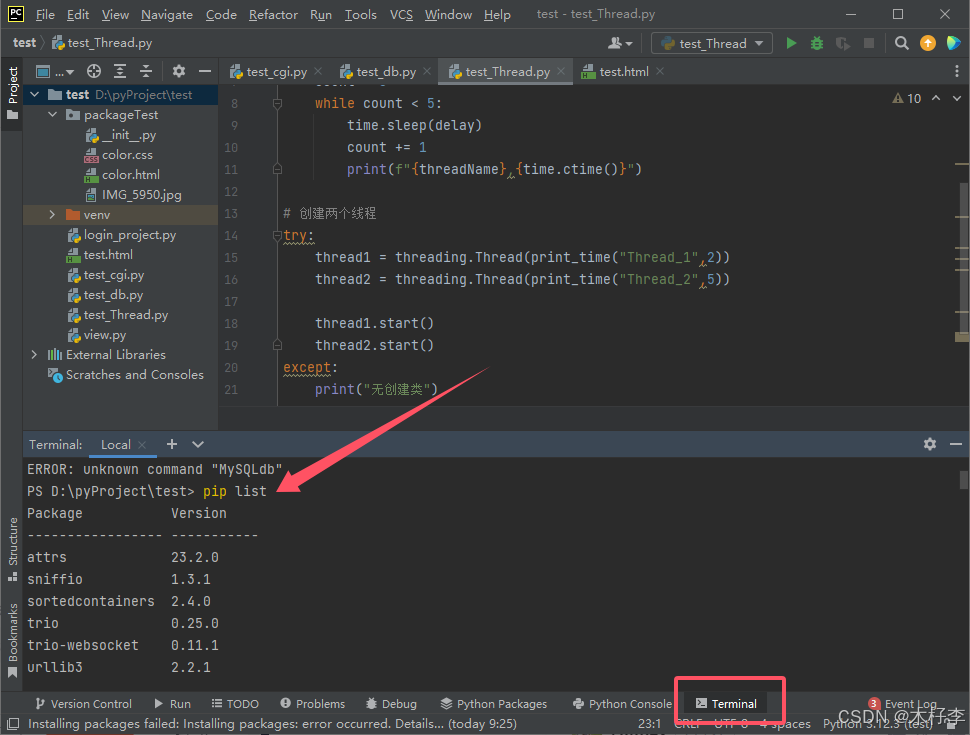The height and width of the screenshot is (735, 970).
Task: Open terminal sessions dropdown chevron
Action: point(198,444)
